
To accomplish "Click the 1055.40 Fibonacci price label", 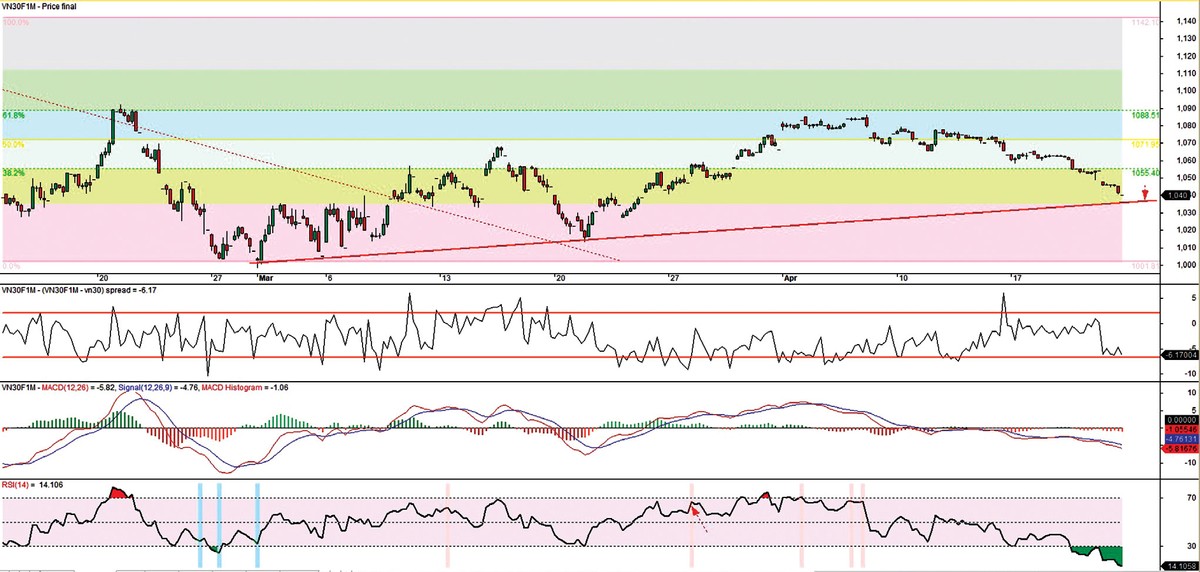I will (x=1144, y=172).
